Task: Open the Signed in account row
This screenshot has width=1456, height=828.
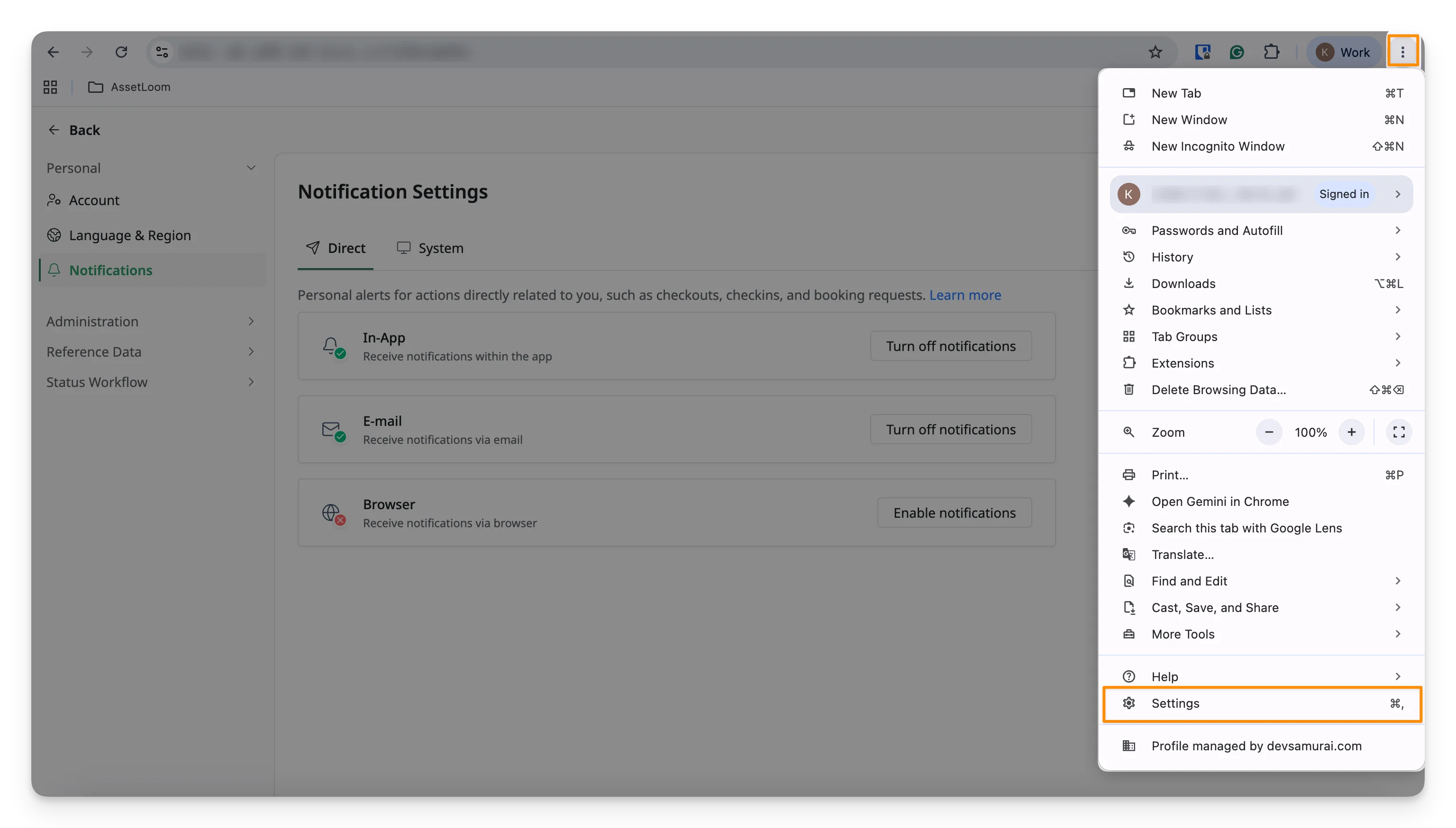Action: pos(1261,194)
